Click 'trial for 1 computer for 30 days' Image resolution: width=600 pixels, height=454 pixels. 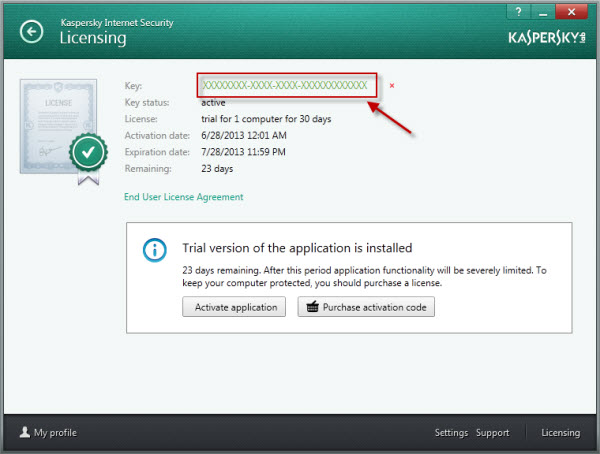(266, 119)
